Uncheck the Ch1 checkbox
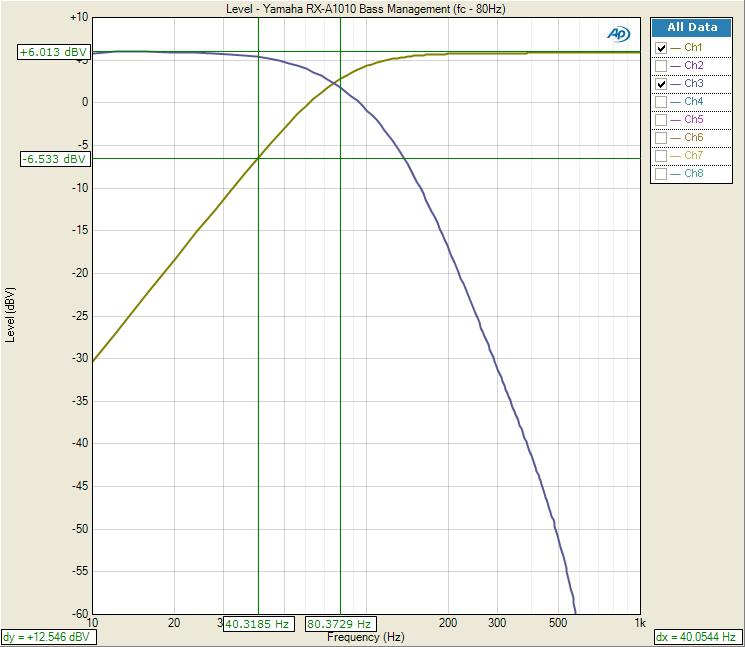The image size is (745, 647). coord(661,48)
